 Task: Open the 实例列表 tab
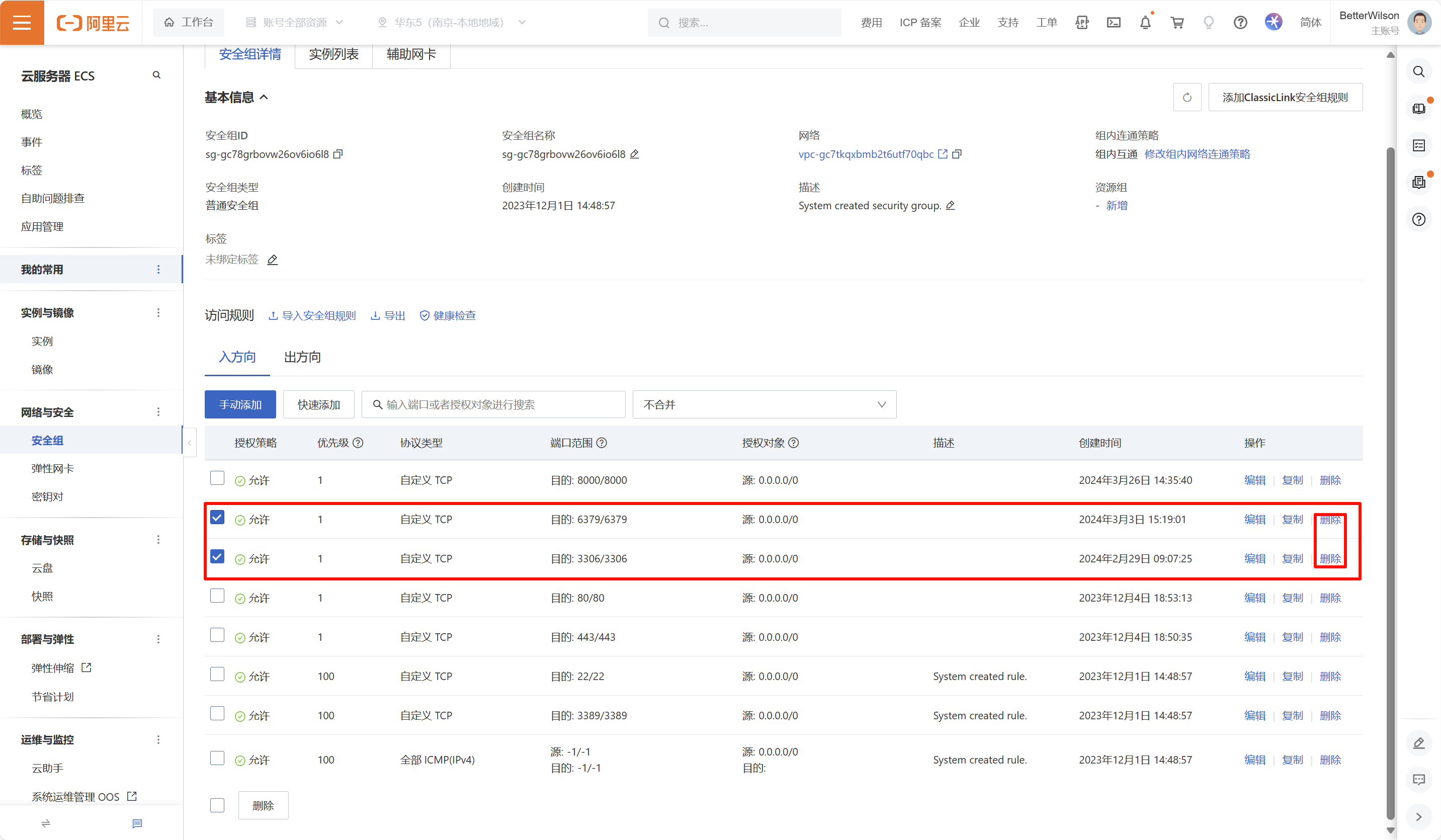click(333, 54)
